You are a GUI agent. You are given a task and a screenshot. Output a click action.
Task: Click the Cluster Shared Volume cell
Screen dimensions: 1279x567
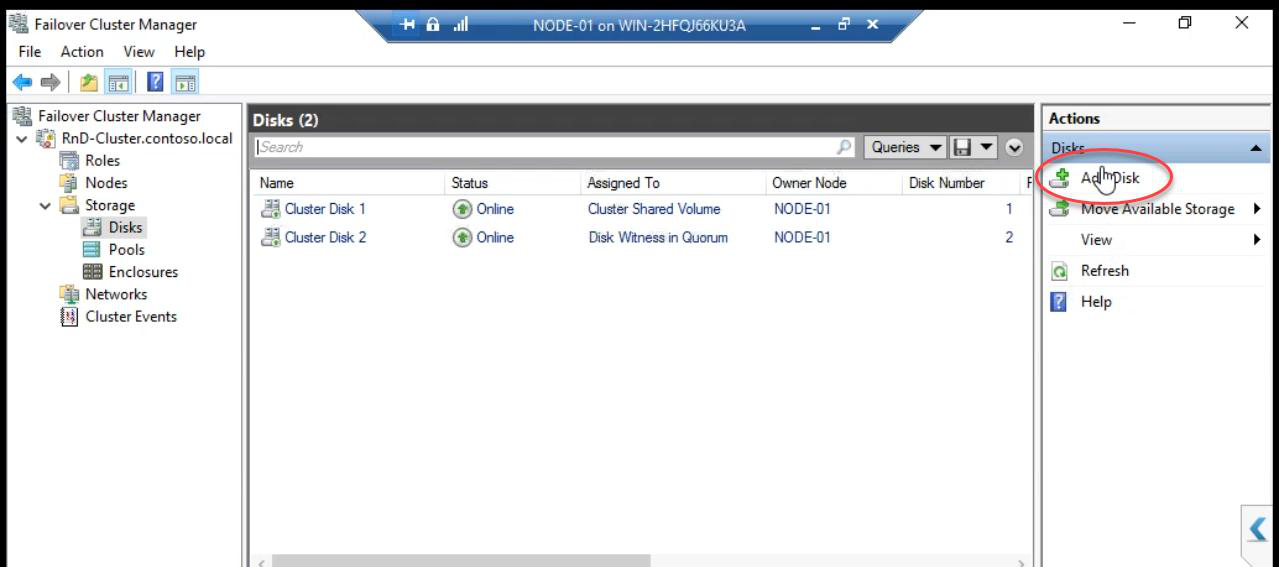pyautogui.click(x=654, y=209)
